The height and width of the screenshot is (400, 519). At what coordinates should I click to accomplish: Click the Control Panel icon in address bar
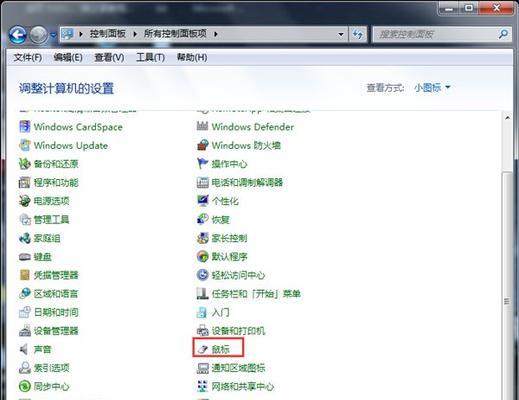68,34
